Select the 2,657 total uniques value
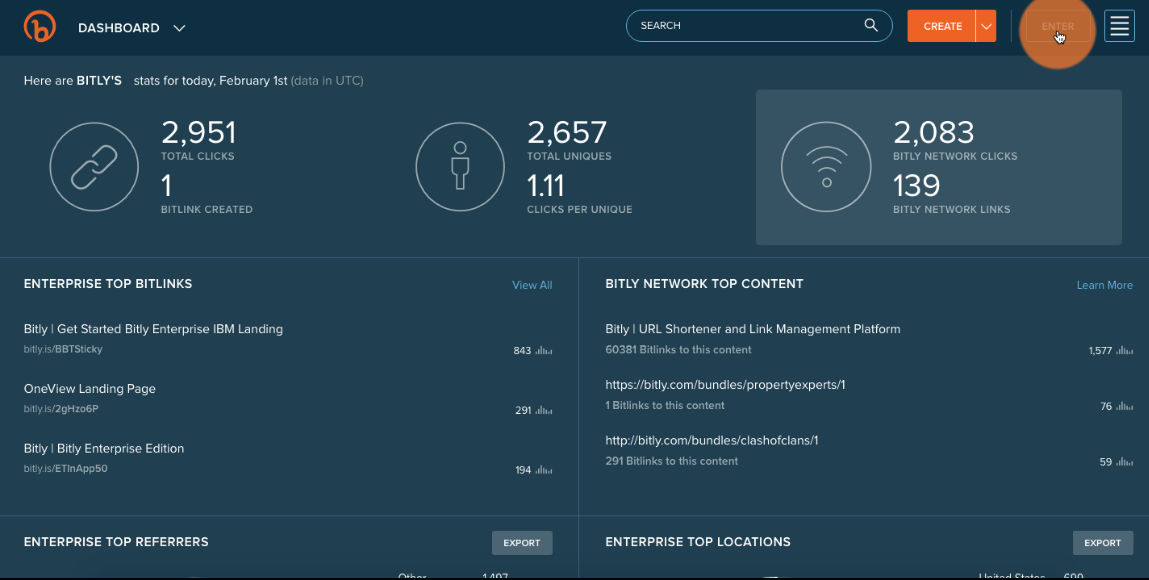The image size is (1149, 580). click(566, 133)
